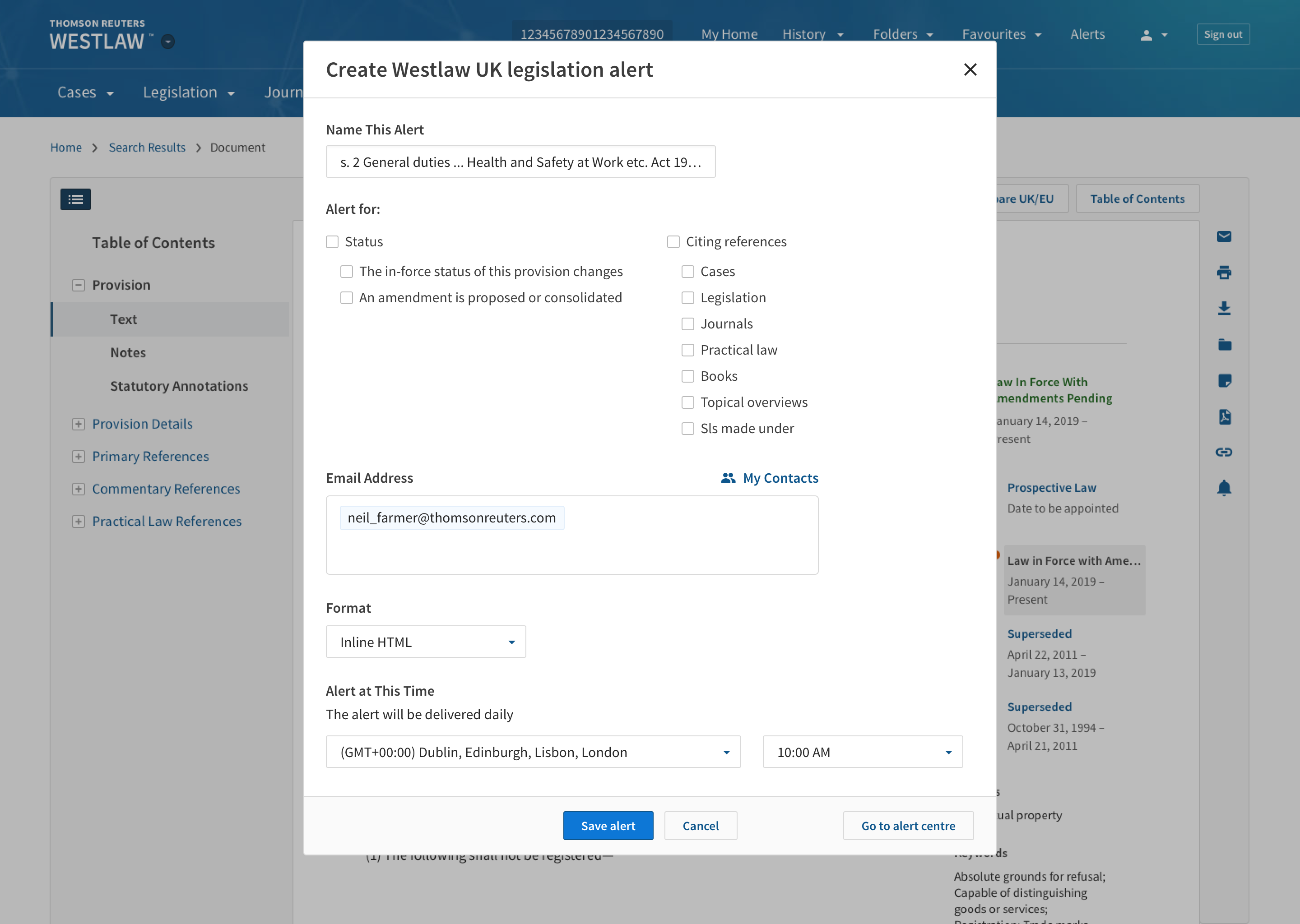The height and width of the screenshot is (924, 1300).
Task: Open the user profile icon menu
Action: [1154, 35]
